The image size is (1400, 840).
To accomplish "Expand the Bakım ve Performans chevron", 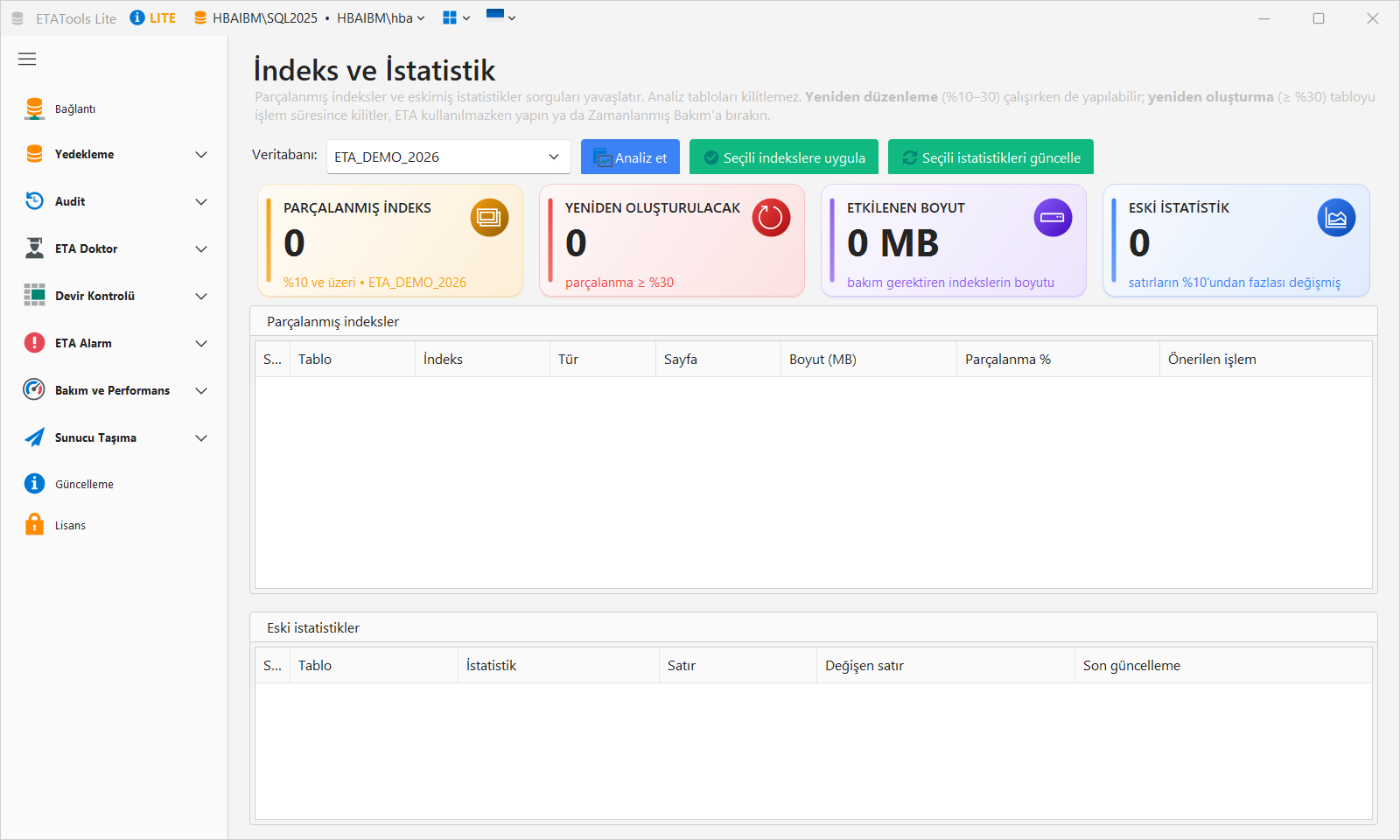I will point(201,390).
